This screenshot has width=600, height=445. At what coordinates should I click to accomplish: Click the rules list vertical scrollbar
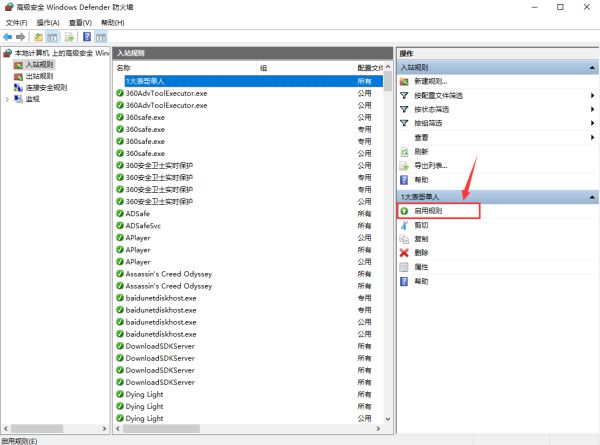point(388,250)
